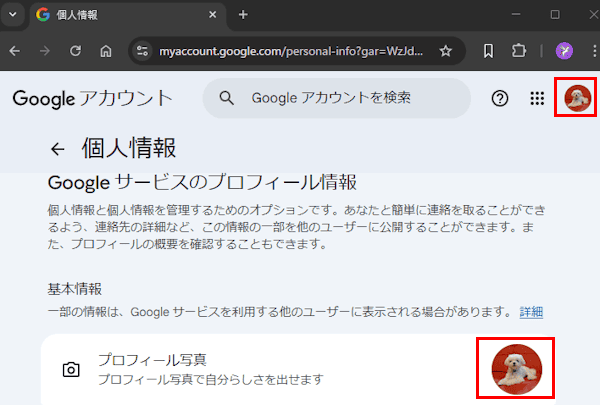Image resolution: width=600 pixels, height=405 pixels.
Task: View site information icon in address bar
Action: (142, 51)
